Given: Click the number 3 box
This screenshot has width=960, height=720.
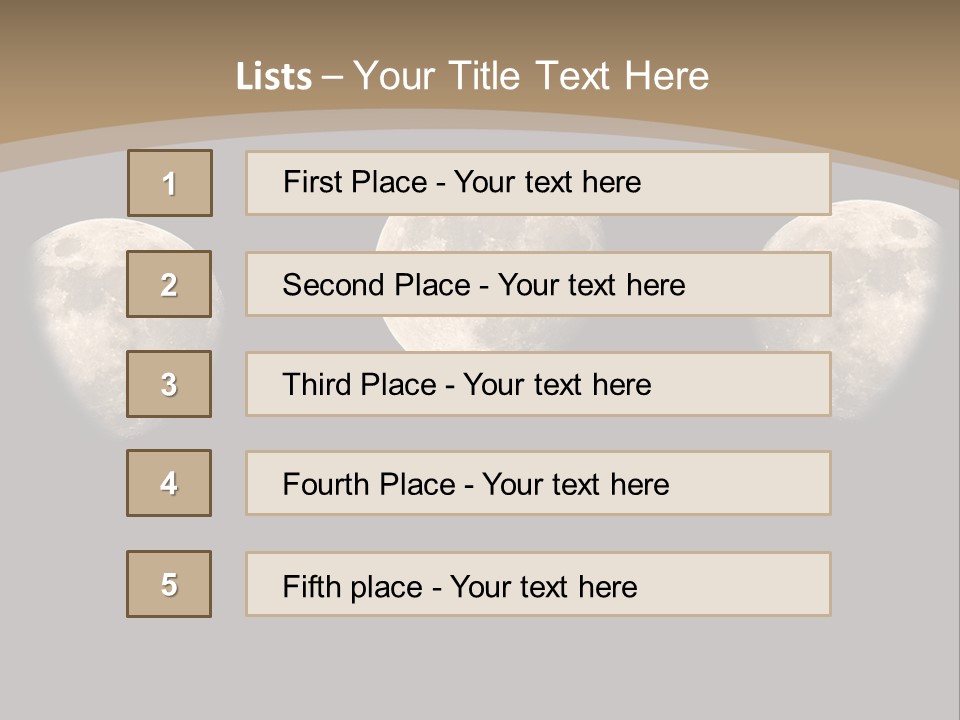Looking at the screenshot, I should [169, 384].
